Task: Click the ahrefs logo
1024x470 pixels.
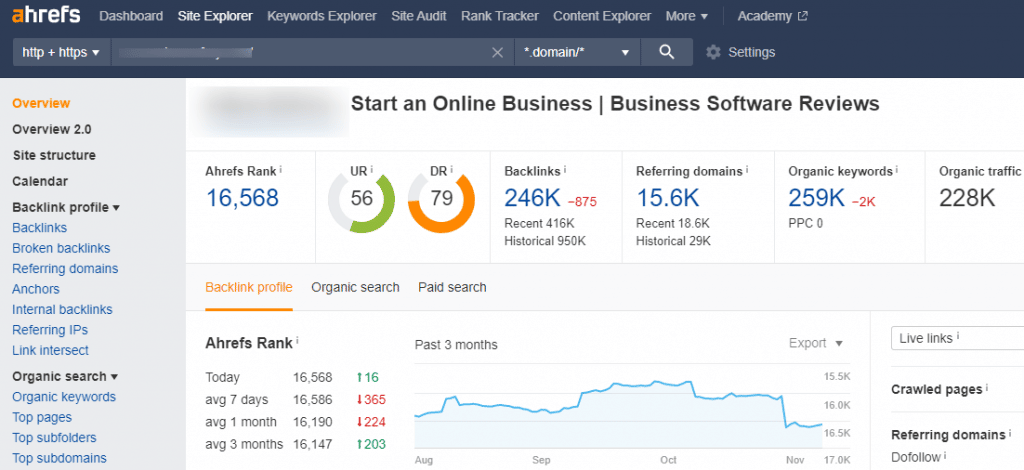Action: (x=46, y=16)
